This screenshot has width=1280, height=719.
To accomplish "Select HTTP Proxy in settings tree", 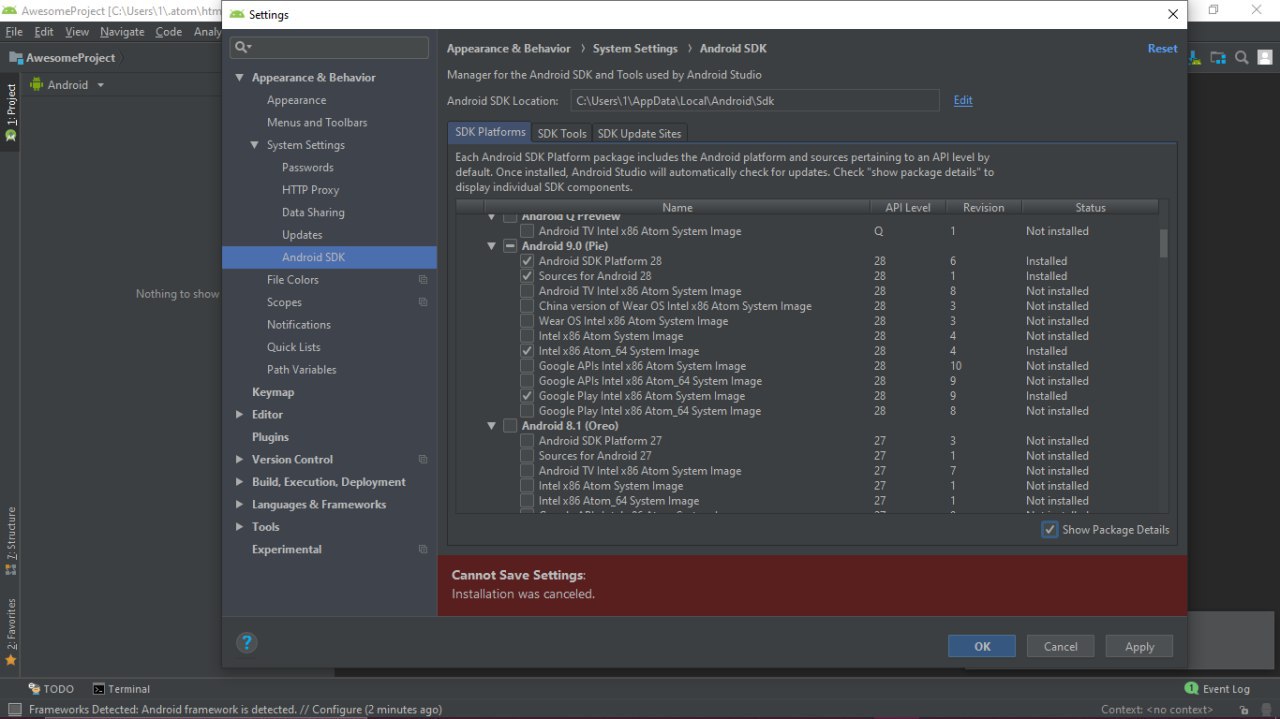I will [x=310, y=190].
